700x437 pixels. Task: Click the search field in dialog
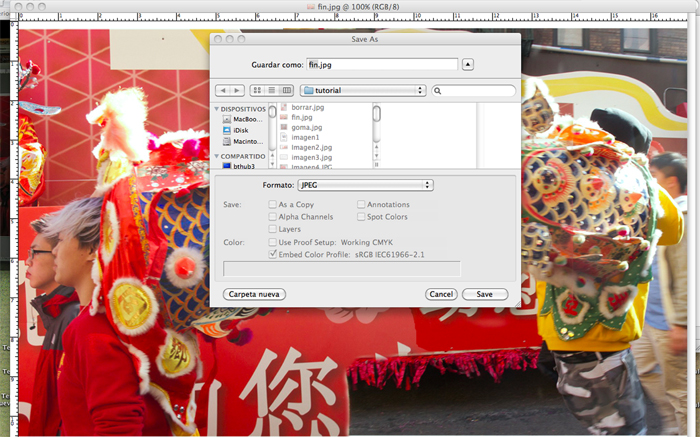(x=474, y=91)
